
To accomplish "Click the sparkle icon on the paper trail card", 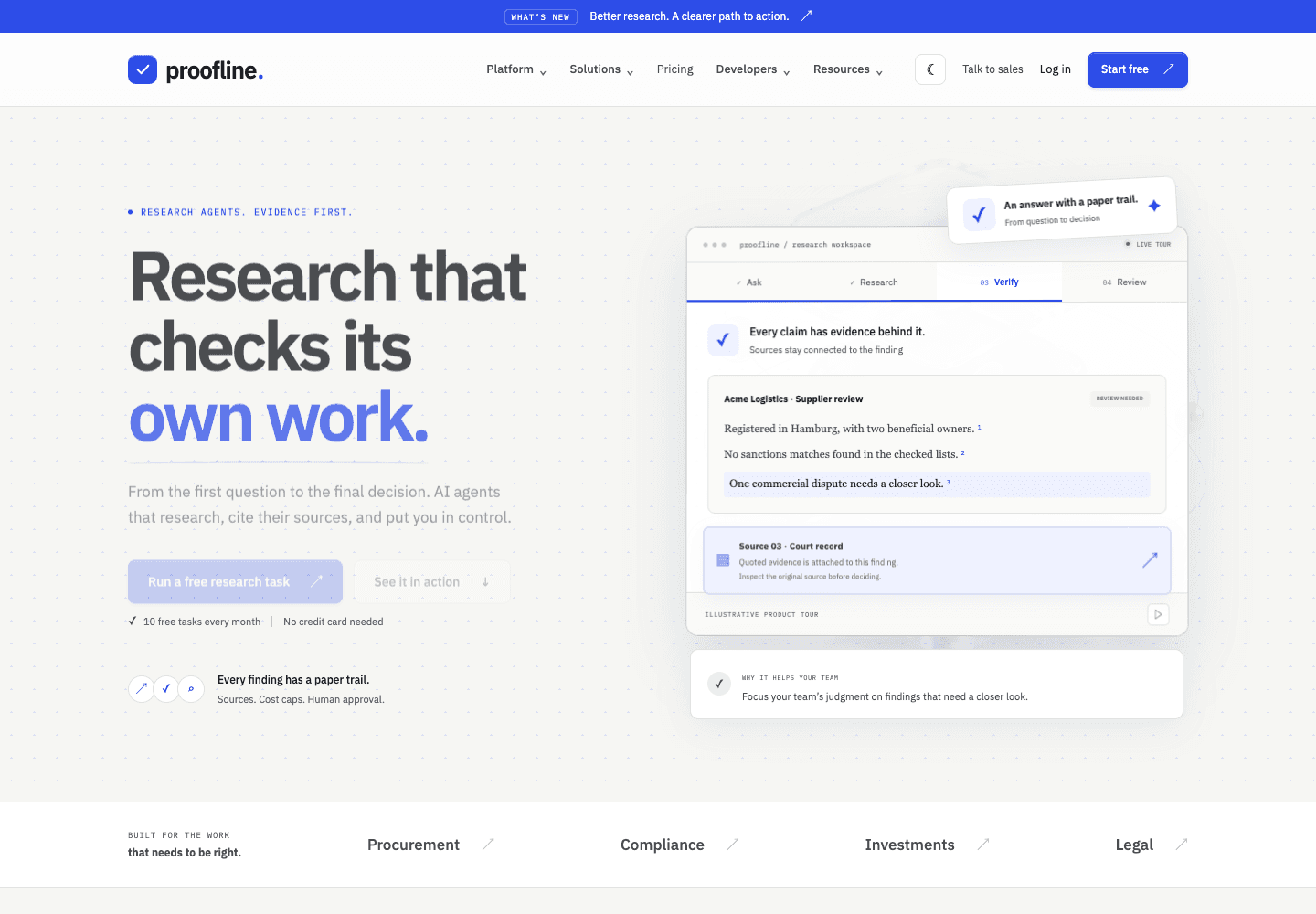I will point(1154,206).
